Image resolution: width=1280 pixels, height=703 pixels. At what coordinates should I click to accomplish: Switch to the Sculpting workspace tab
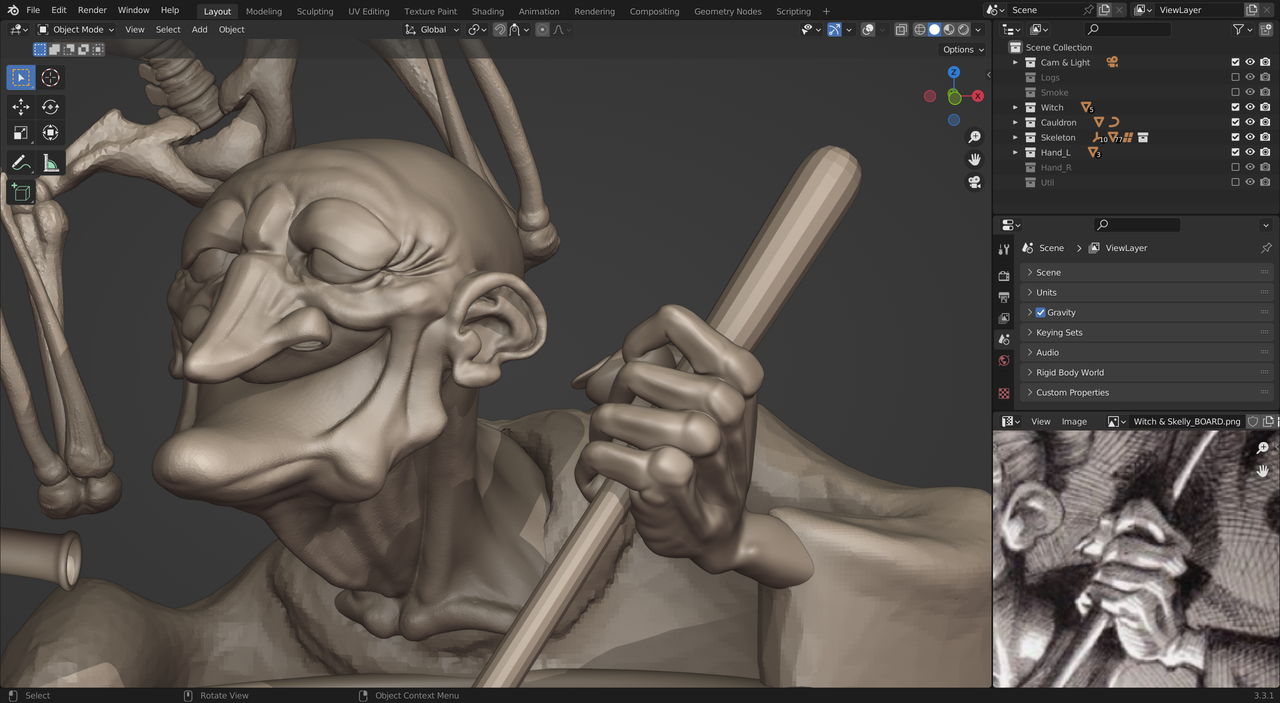(315, 12)
